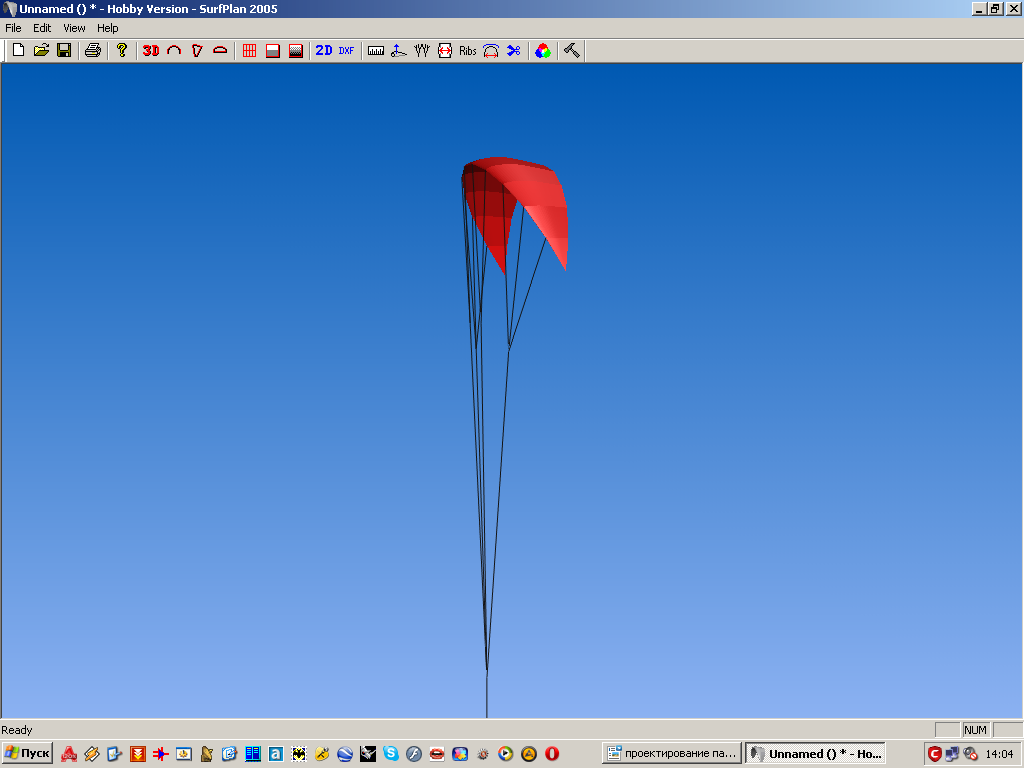Image resolution: width=1024 pixels, height=768 pixels.
Task: Save the kite design with floppy icon
Action: pyautogui.click(x=63, y=50)
